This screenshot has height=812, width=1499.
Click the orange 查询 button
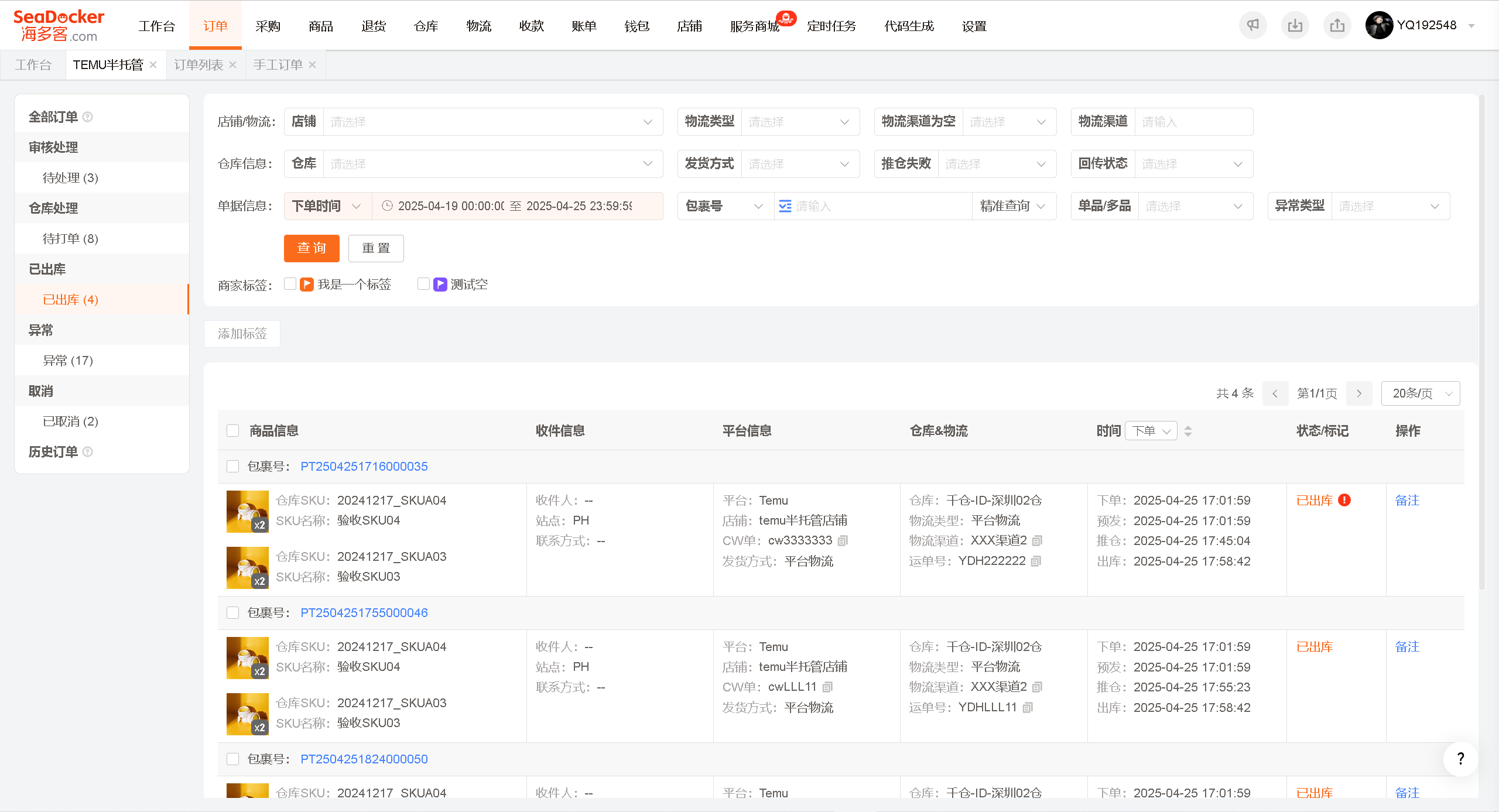(x=312, y=248)
